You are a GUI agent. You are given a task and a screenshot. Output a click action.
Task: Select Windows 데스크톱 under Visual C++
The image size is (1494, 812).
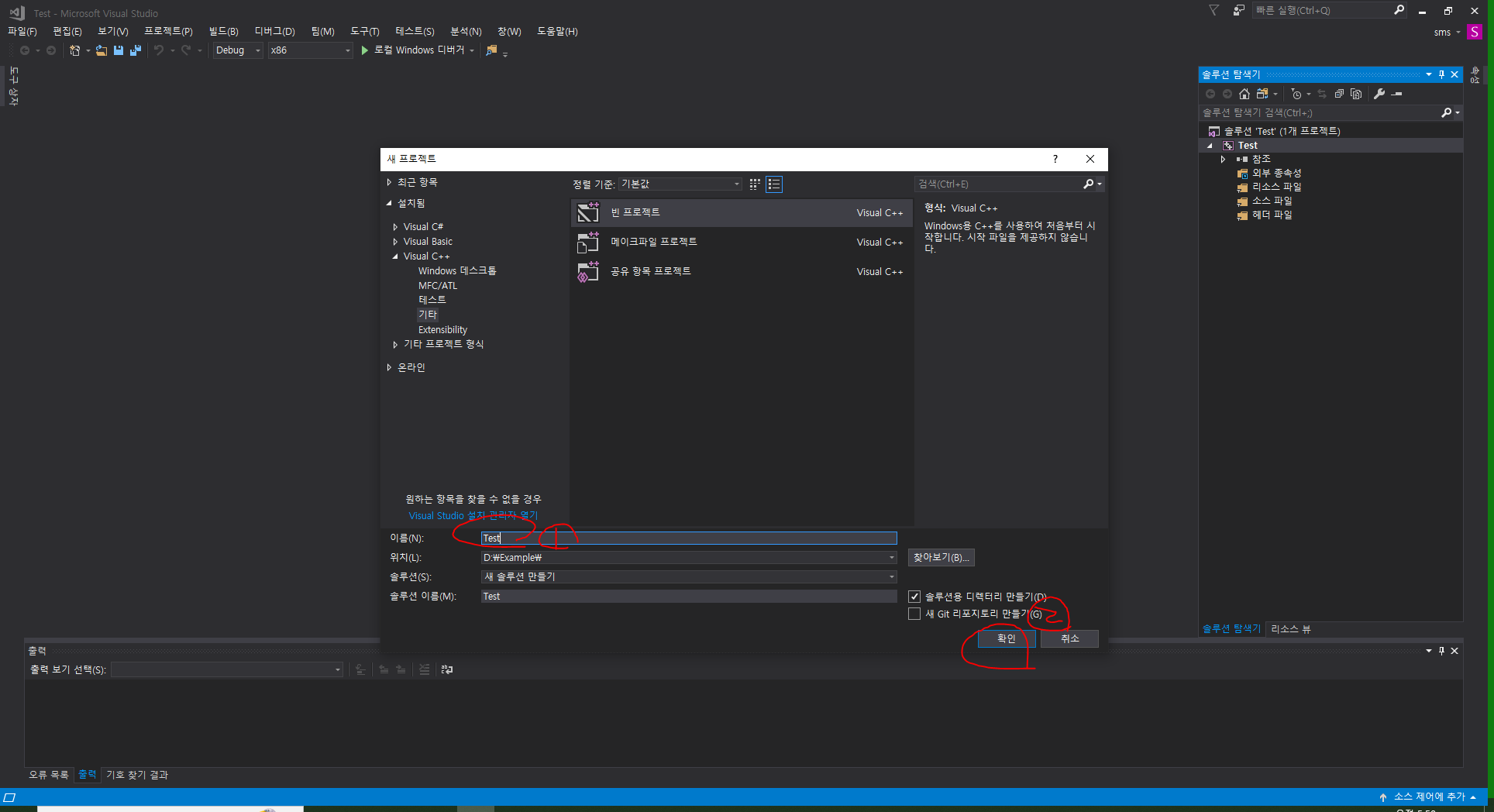[x=457, y=271]
